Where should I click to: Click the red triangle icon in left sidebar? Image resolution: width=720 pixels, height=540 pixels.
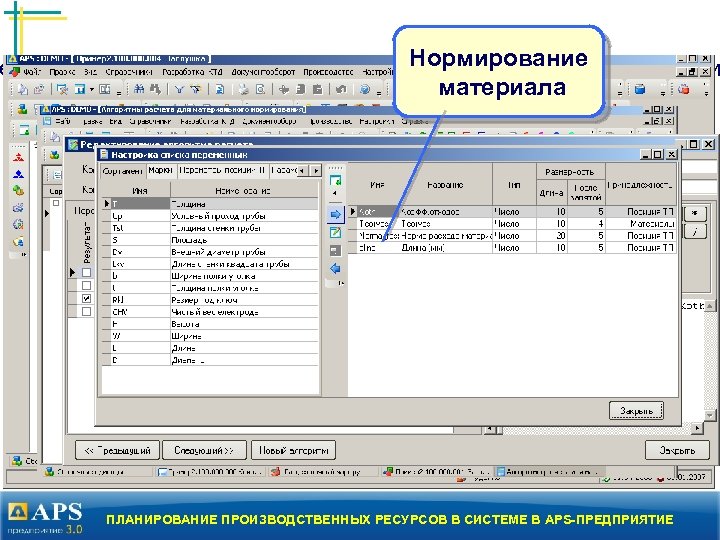coord(18,158)
